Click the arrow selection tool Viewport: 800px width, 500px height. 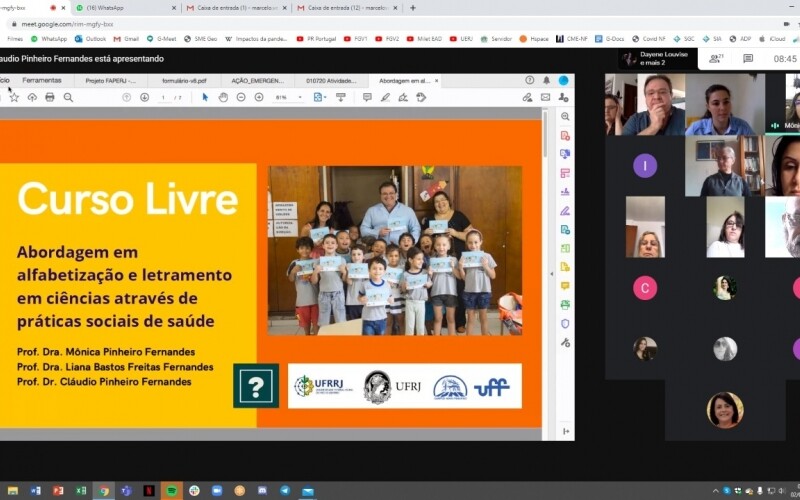(206, 97)
